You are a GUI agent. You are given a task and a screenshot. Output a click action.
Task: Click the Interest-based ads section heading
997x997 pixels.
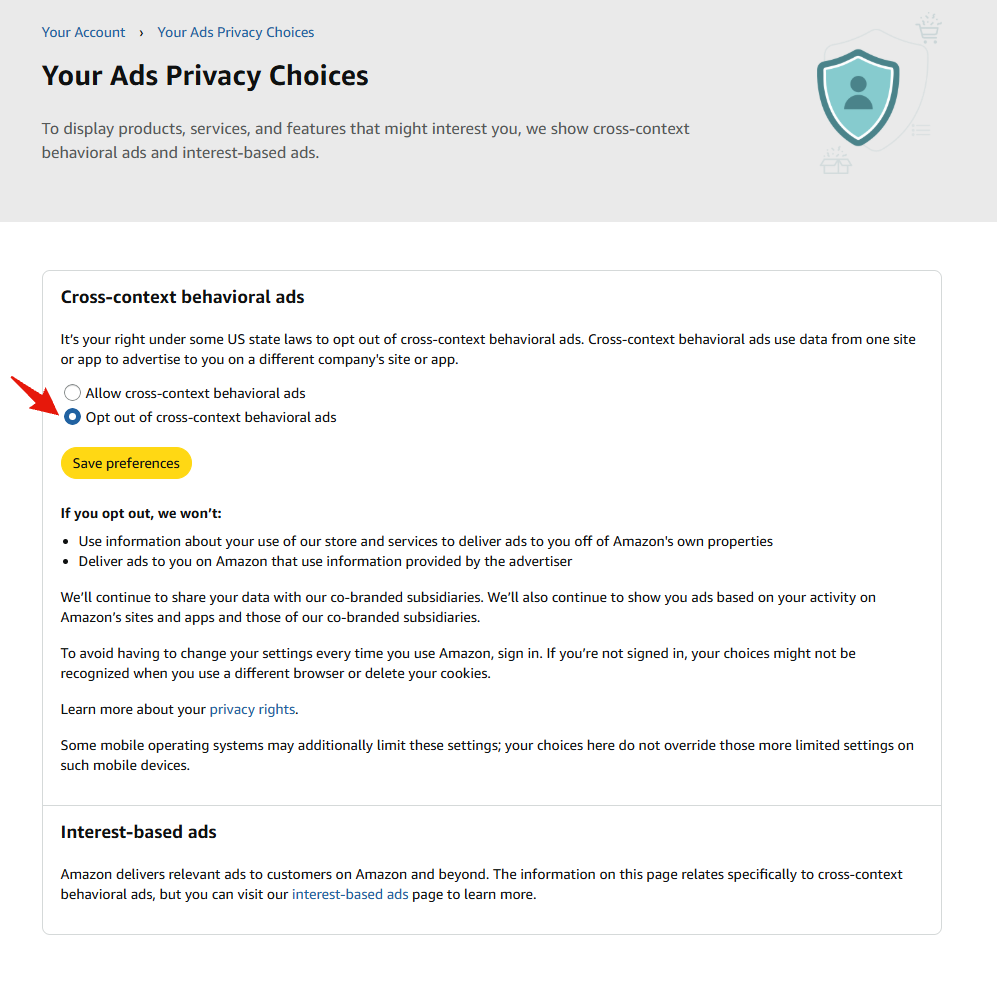pyautogui.click(x=139, y=832)
